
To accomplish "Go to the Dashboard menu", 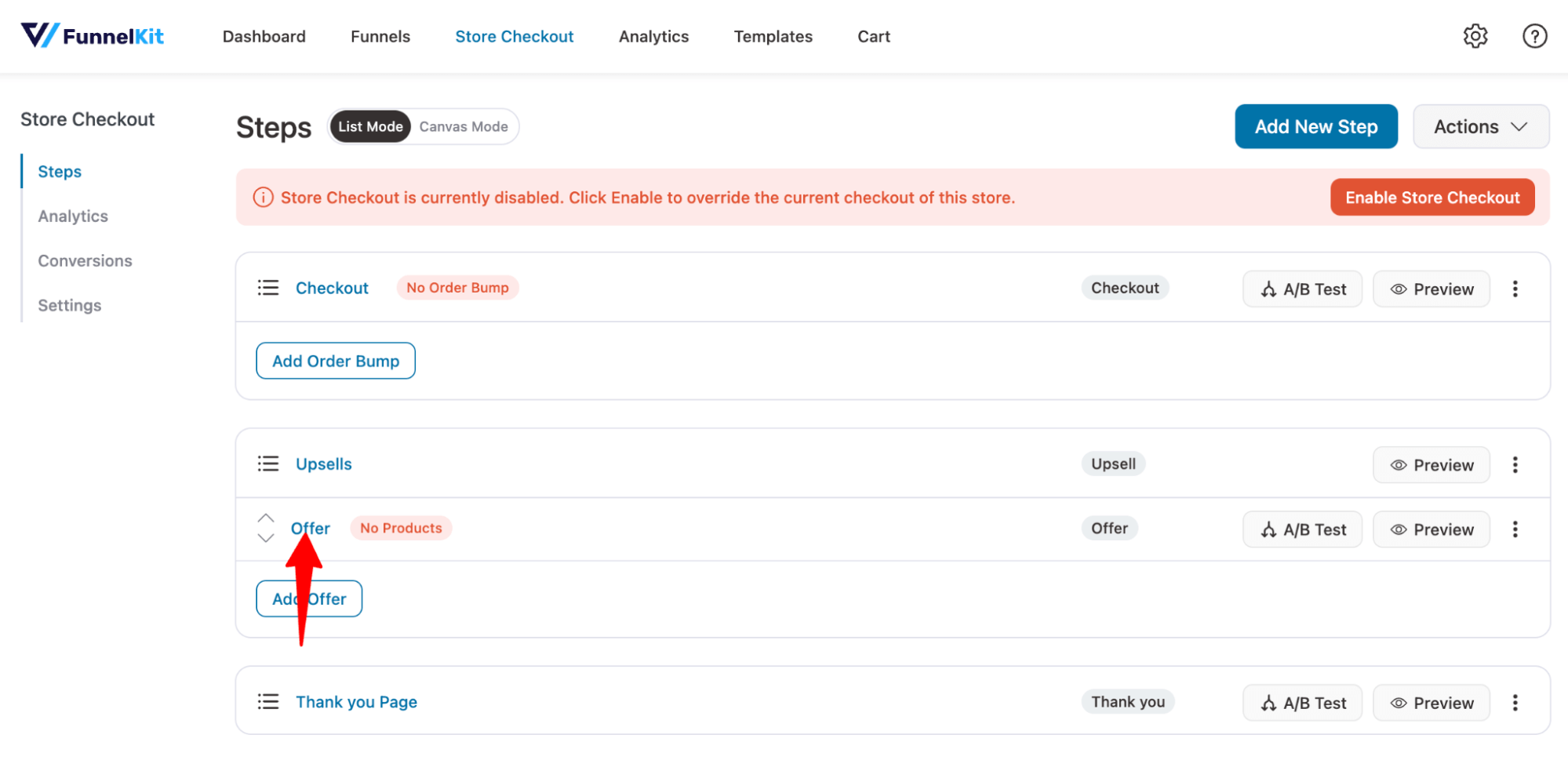I will (264, 36).
